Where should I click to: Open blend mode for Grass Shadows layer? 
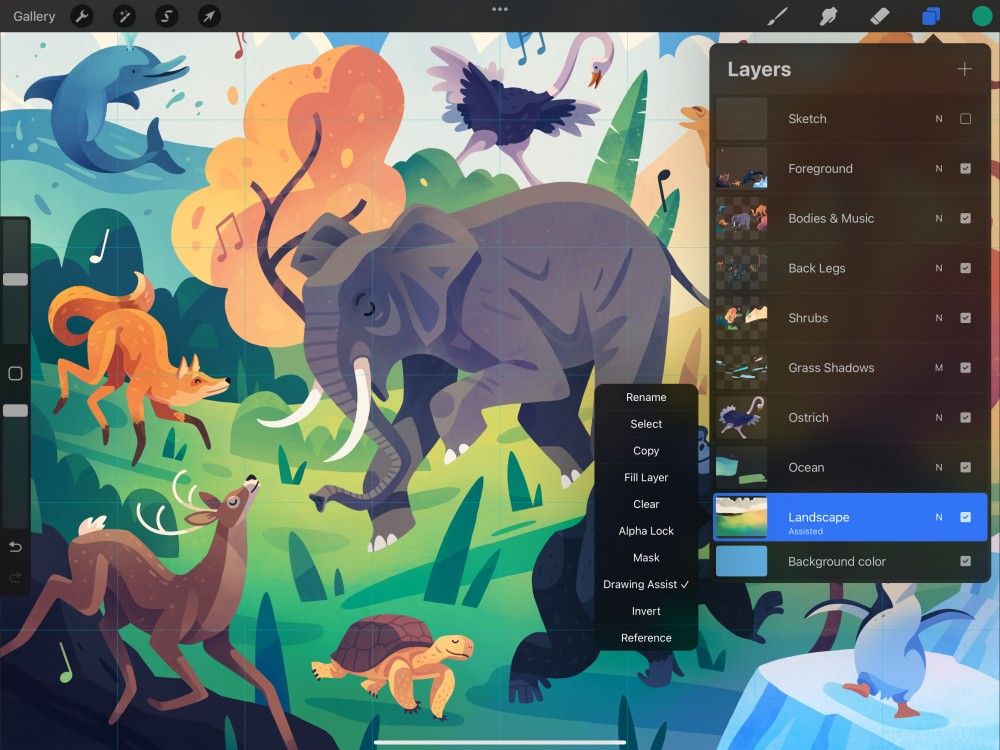tap(938, 368)
